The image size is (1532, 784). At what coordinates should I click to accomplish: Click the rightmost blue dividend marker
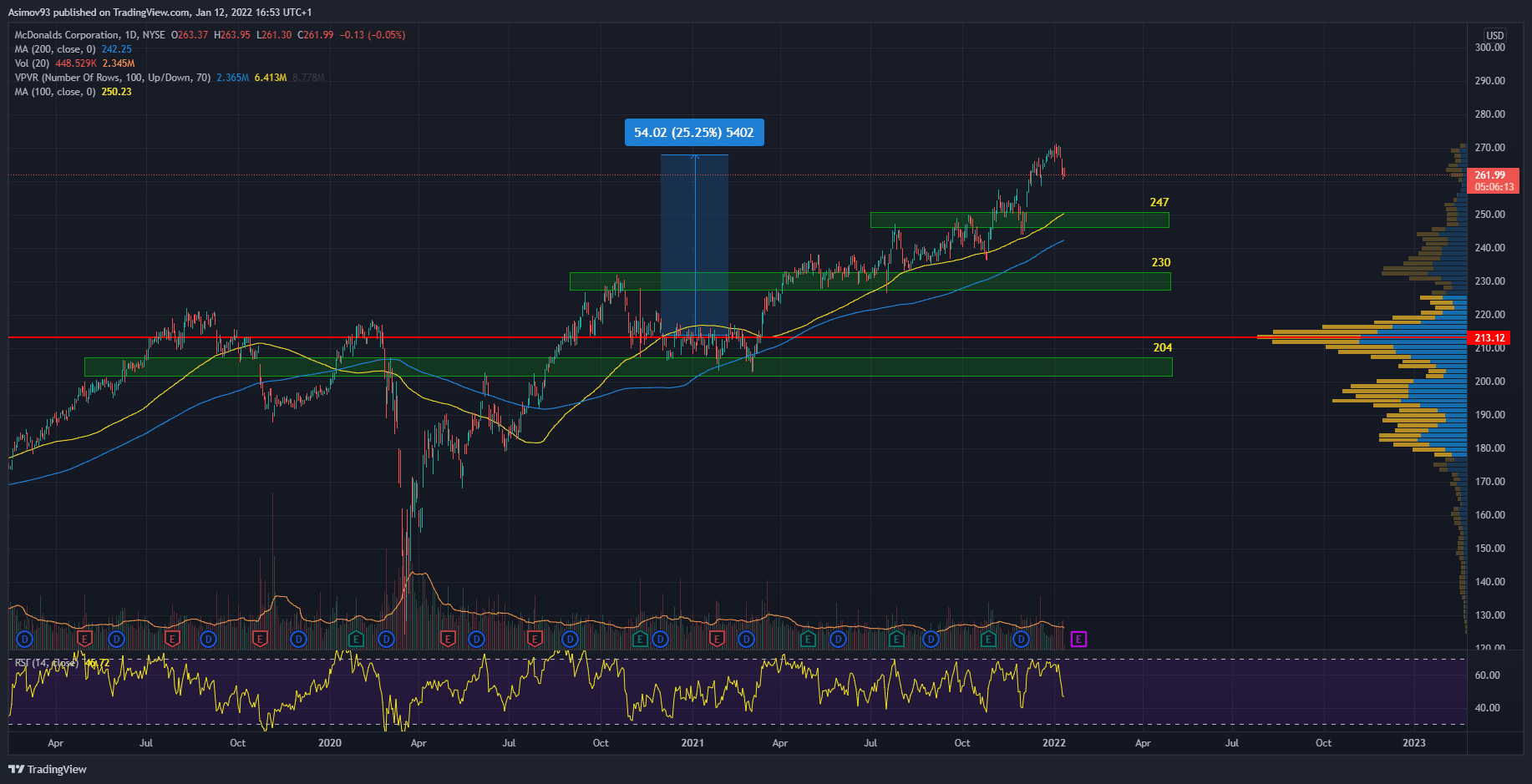click(x=1021, y=640)
